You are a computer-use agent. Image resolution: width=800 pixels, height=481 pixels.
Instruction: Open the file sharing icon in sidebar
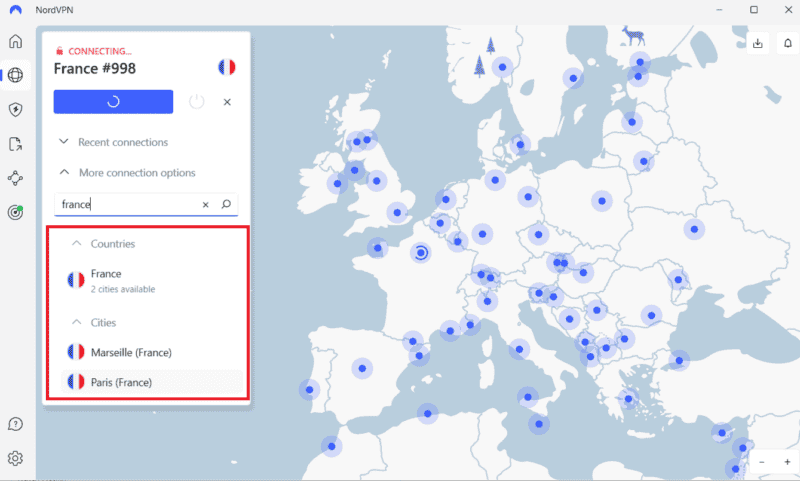[x=16, y=144]
